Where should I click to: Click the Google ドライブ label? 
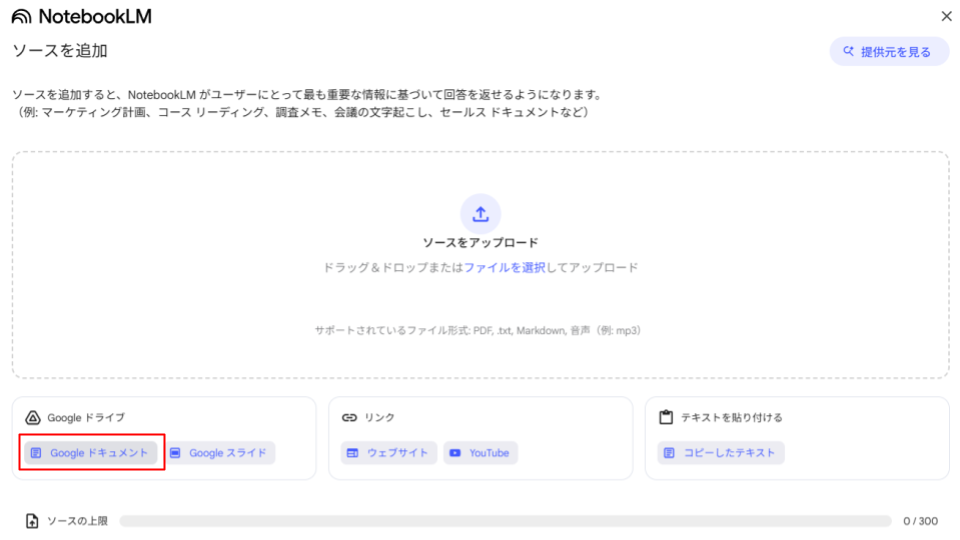pos(86,418)
